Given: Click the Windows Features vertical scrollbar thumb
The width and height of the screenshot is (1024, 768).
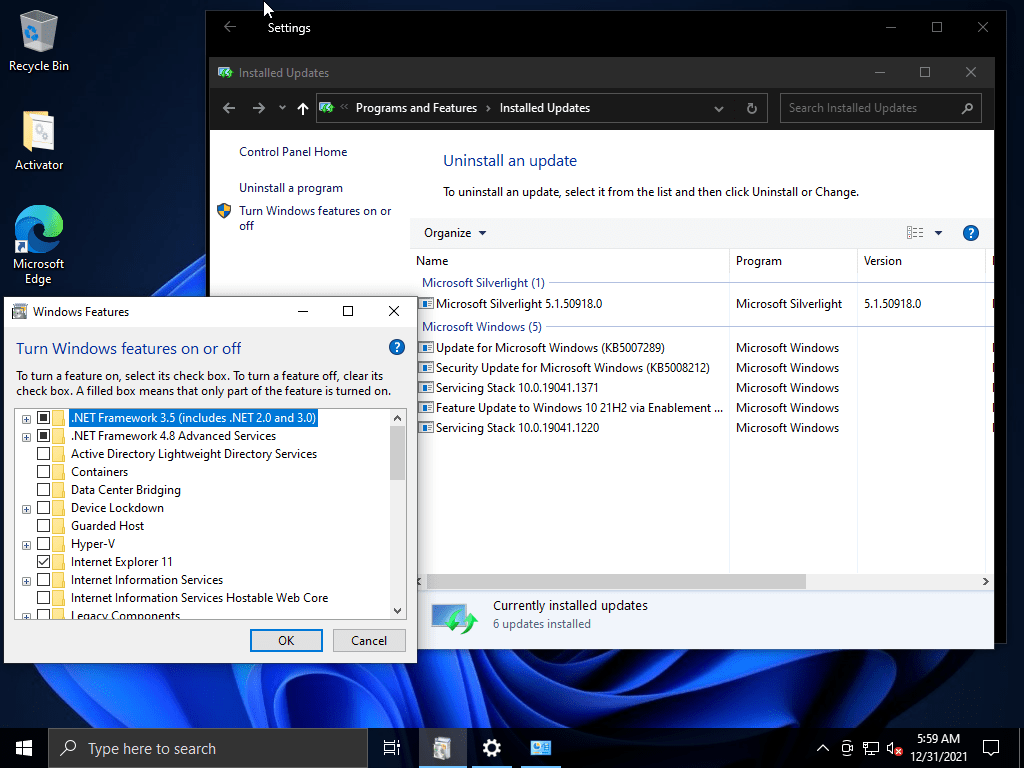Looking at the screenshot, I should click(x=397, y=453).
